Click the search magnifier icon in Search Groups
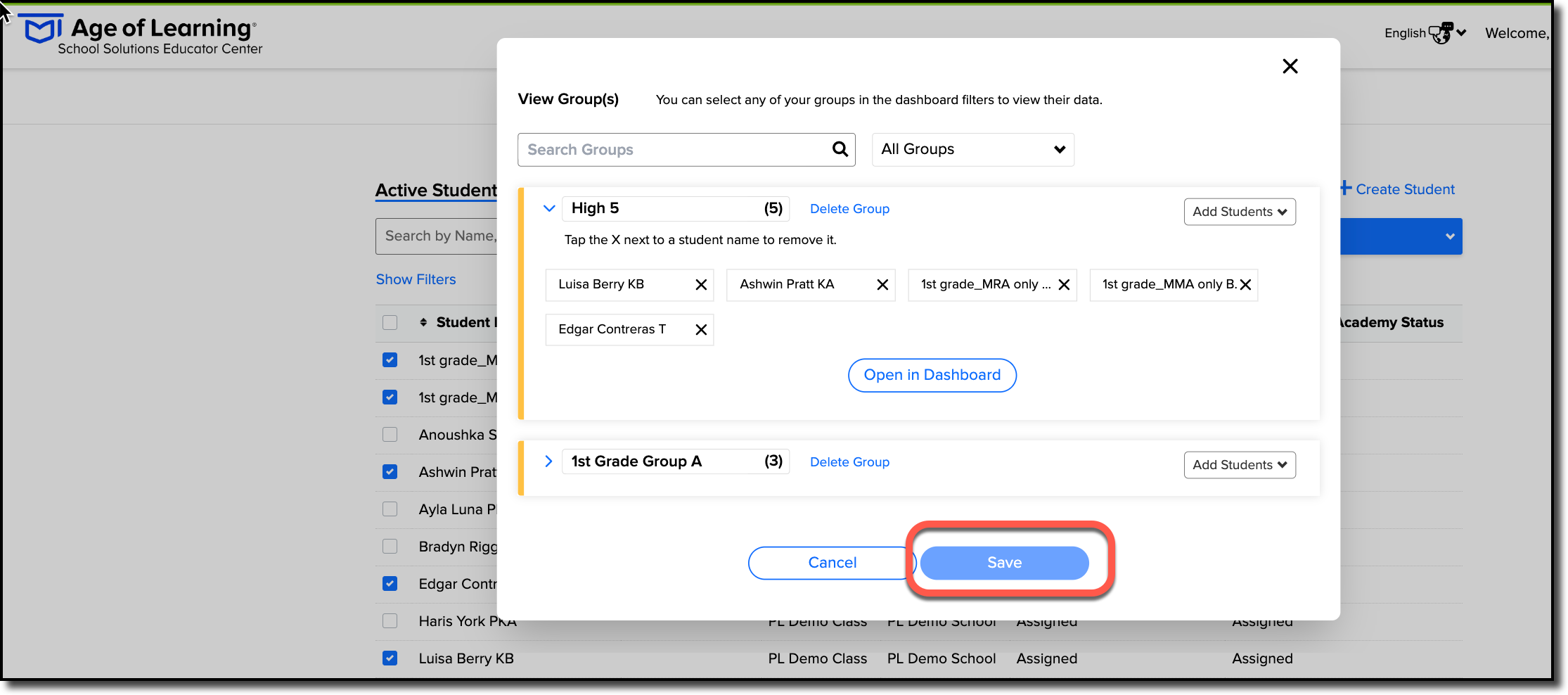This screenshot has width=1568, height=695. click(840, 149)
